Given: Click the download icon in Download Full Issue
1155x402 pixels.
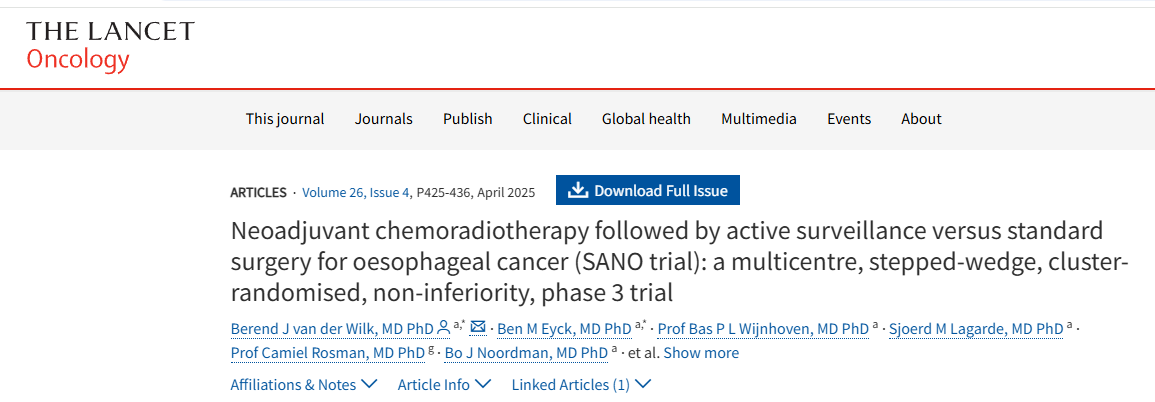Looking at the screenshot, I should pyautogui.click(x=577, y=190).
